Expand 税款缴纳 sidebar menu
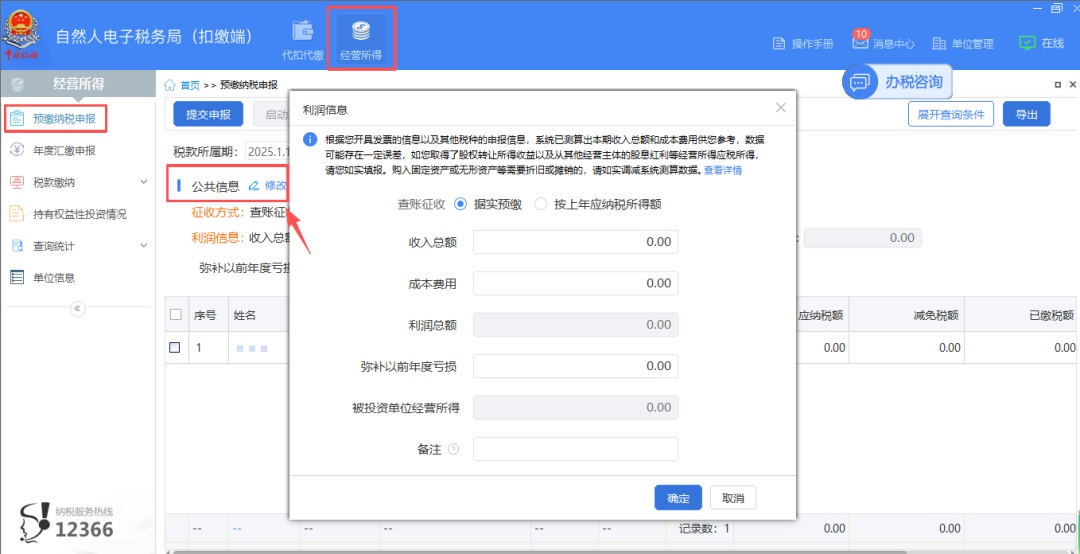Image resolution: width=1080 pixels, height=554 pixels. pyautogui.click(x=143, y=182)
